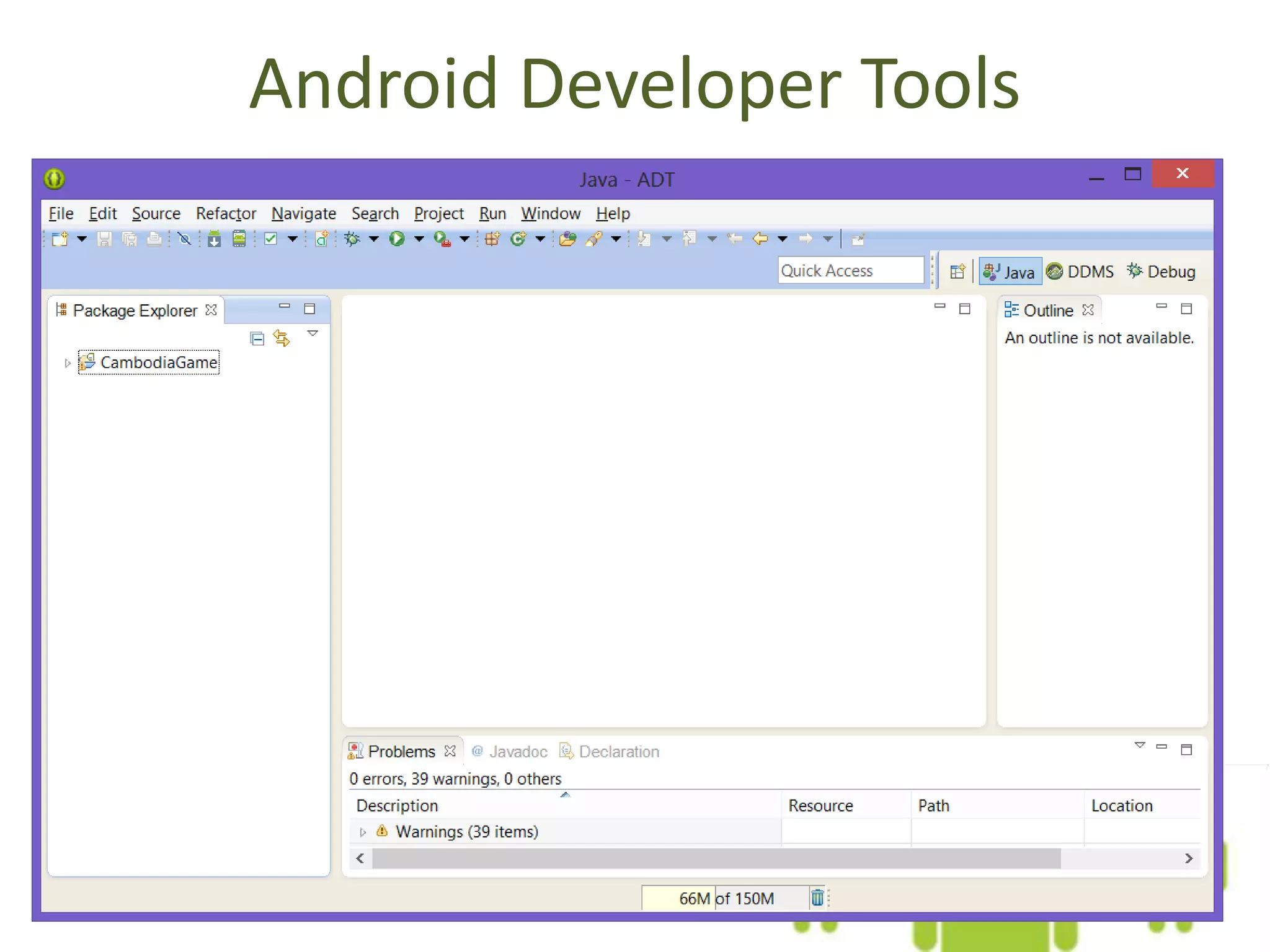The width and height of the screenshot is (1270, 952).
Task: Open the File menu
Action: click(61, 213)
